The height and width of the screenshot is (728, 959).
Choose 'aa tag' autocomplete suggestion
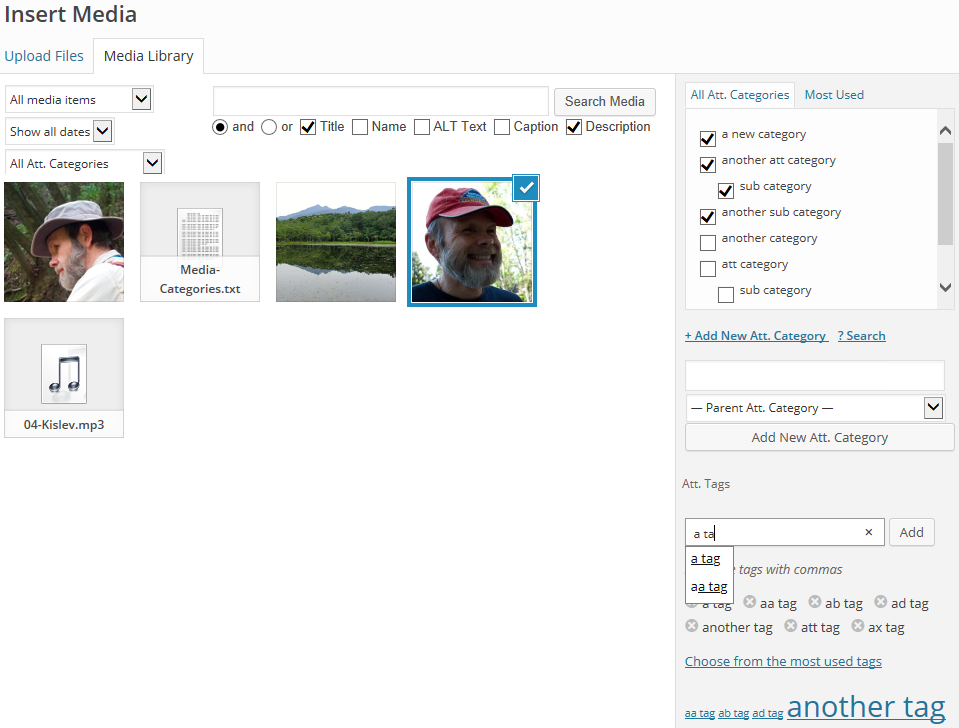pos(709,587)
